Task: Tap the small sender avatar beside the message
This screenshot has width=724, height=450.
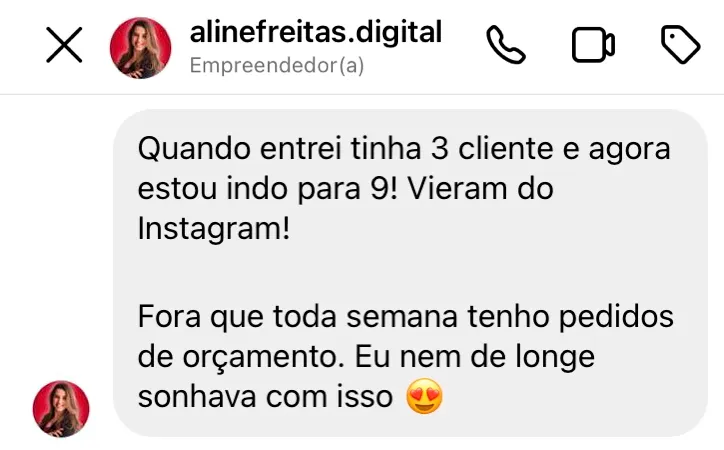Action: pos(61,408)
